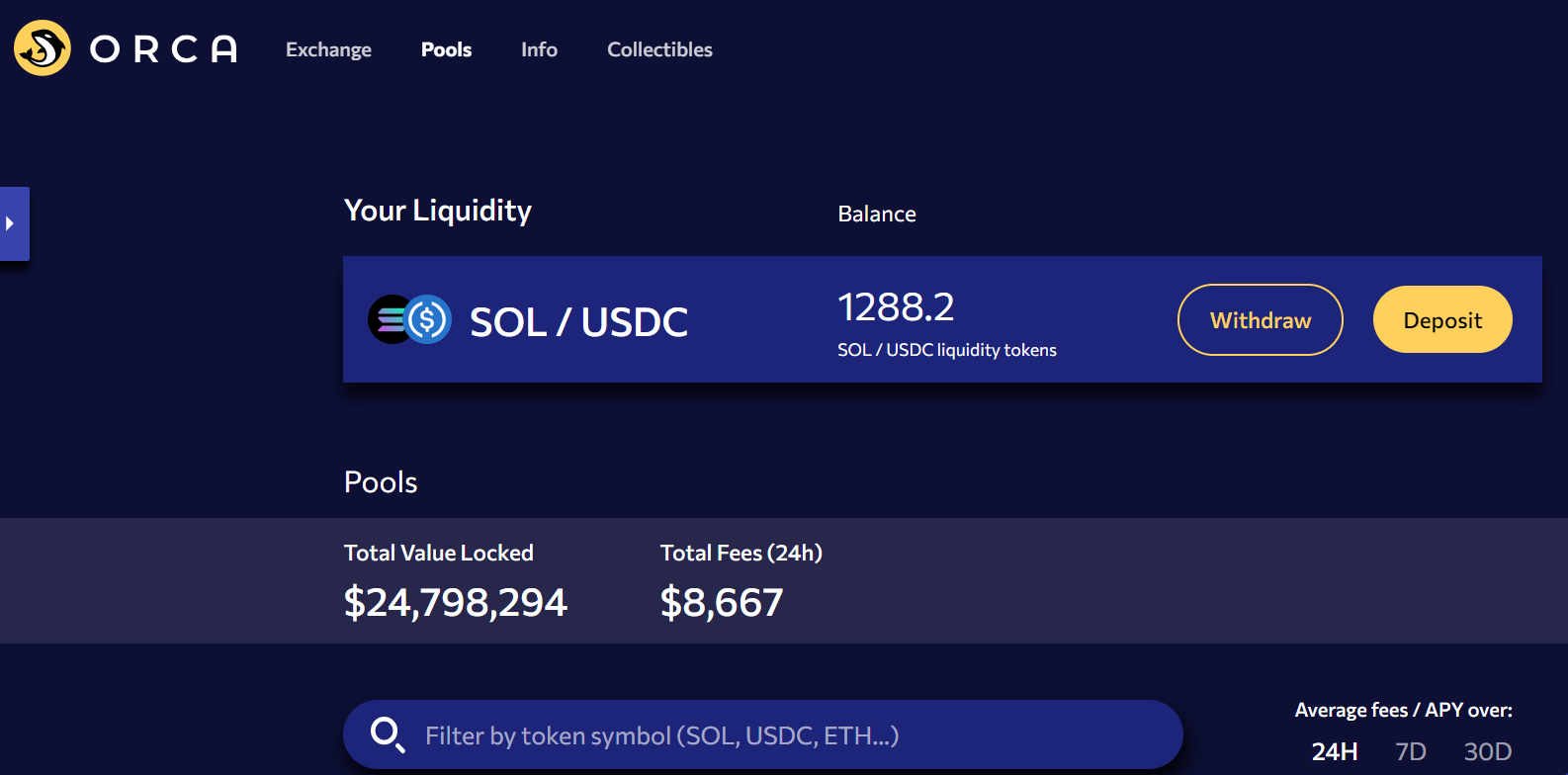Click the USDC token icon
1568x775 pixels.
click(x=428, y=319)
